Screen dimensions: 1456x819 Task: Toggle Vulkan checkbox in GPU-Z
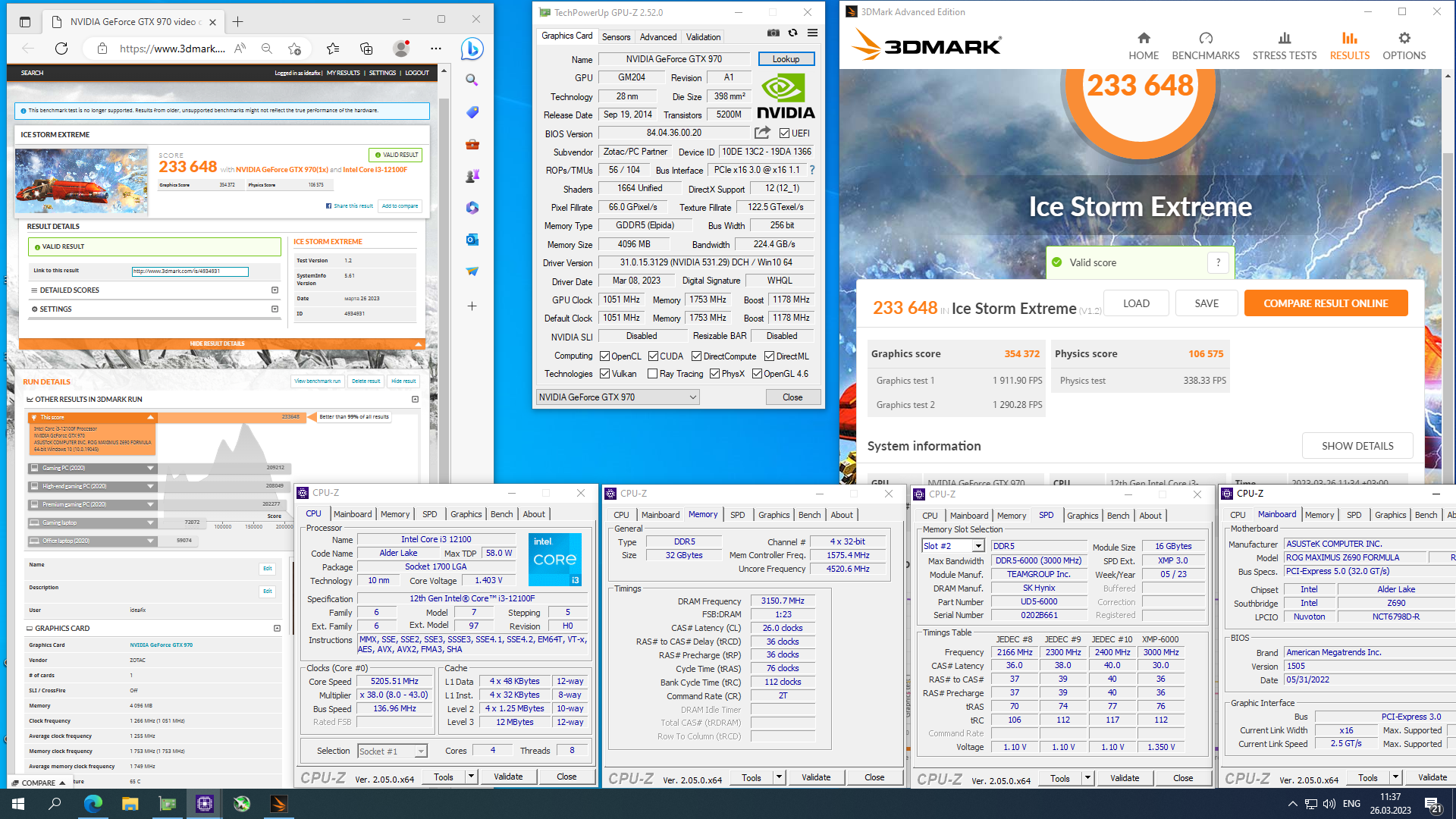604,374
